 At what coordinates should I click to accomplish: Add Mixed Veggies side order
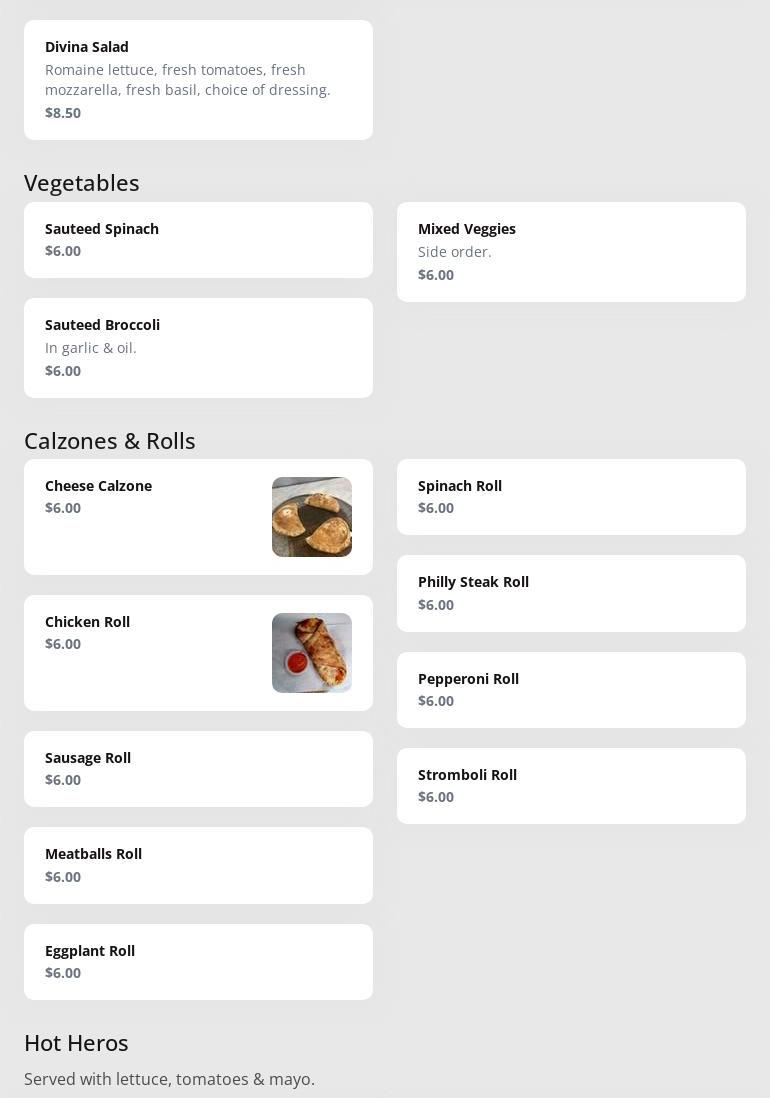point(571,252)
